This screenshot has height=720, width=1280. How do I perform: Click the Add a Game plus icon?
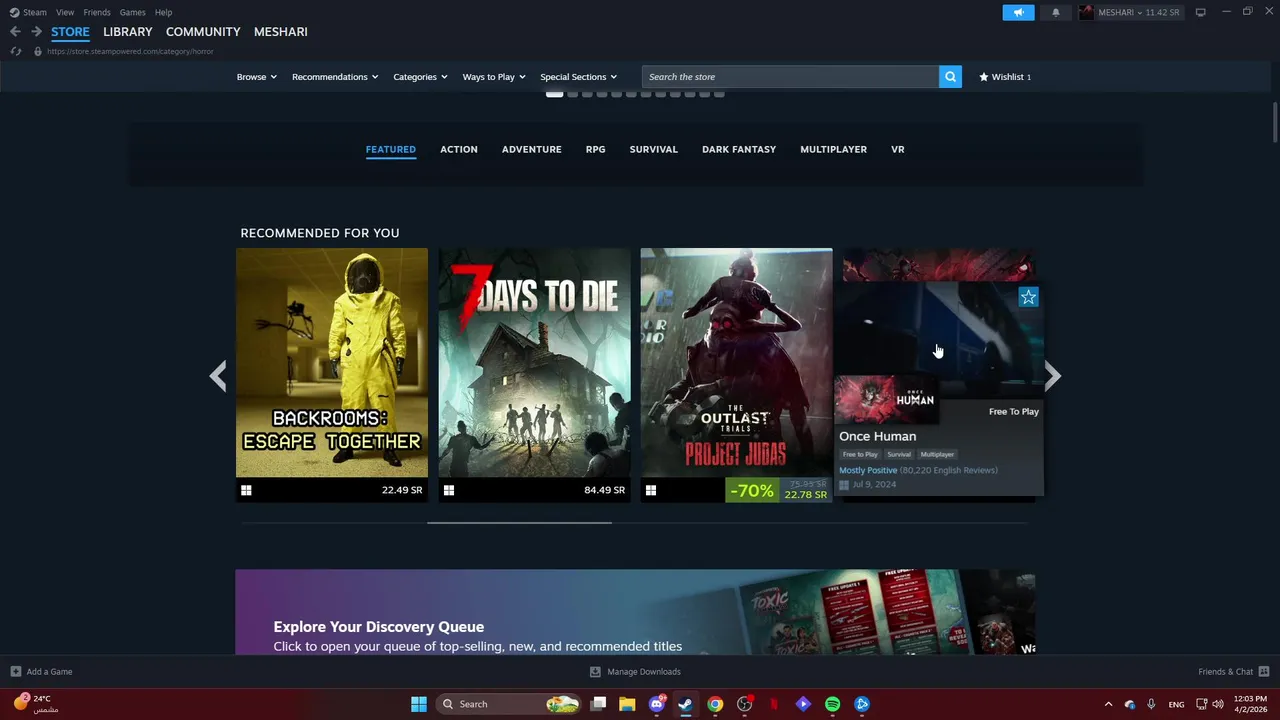pos(15,672)
